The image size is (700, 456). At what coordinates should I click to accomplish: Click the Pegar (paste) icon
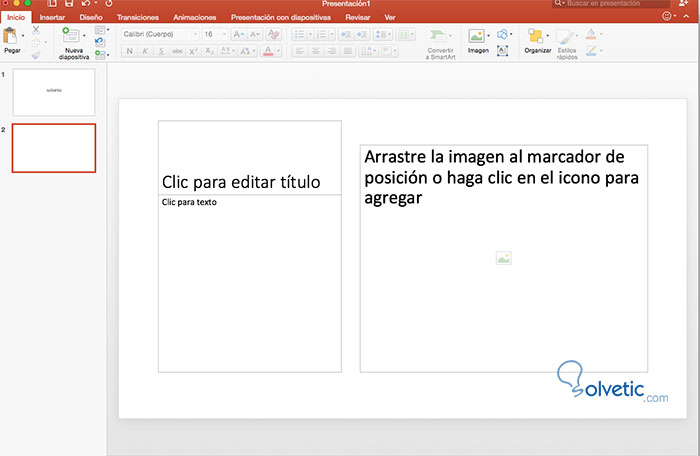[12, 37]
